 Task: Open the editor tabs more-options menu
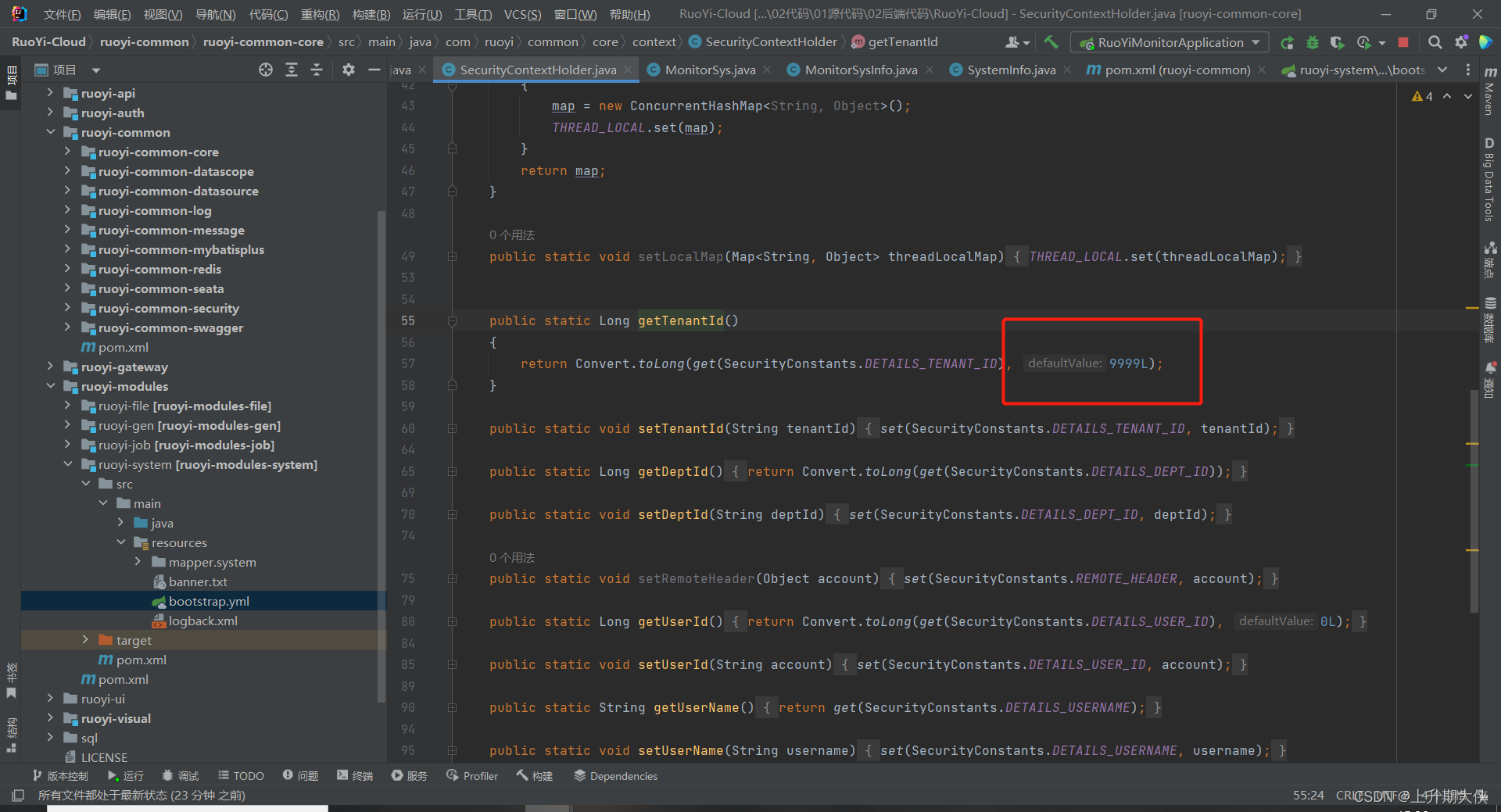click(1468, 70)
